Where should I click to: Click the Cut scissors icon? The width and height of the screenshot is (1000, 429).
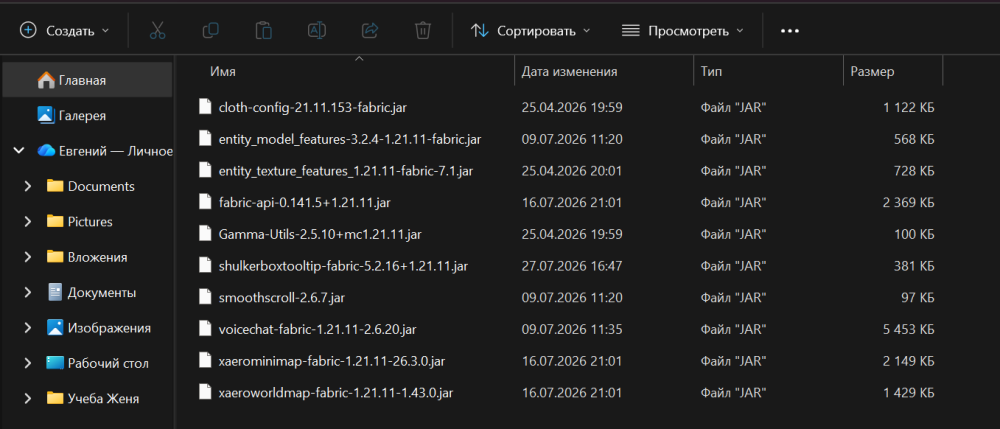tap(158, 30)
